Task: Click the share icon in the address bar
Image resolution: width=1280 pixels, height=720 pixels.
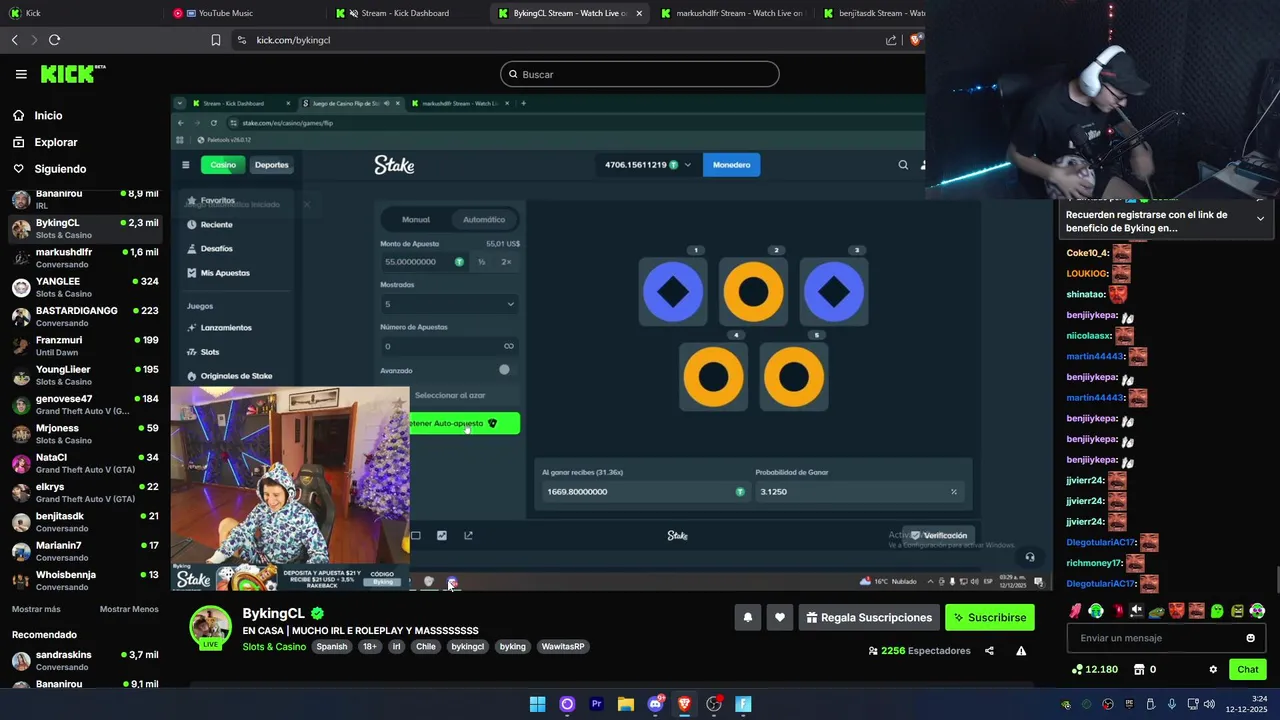Action: [x=891, y=40]
